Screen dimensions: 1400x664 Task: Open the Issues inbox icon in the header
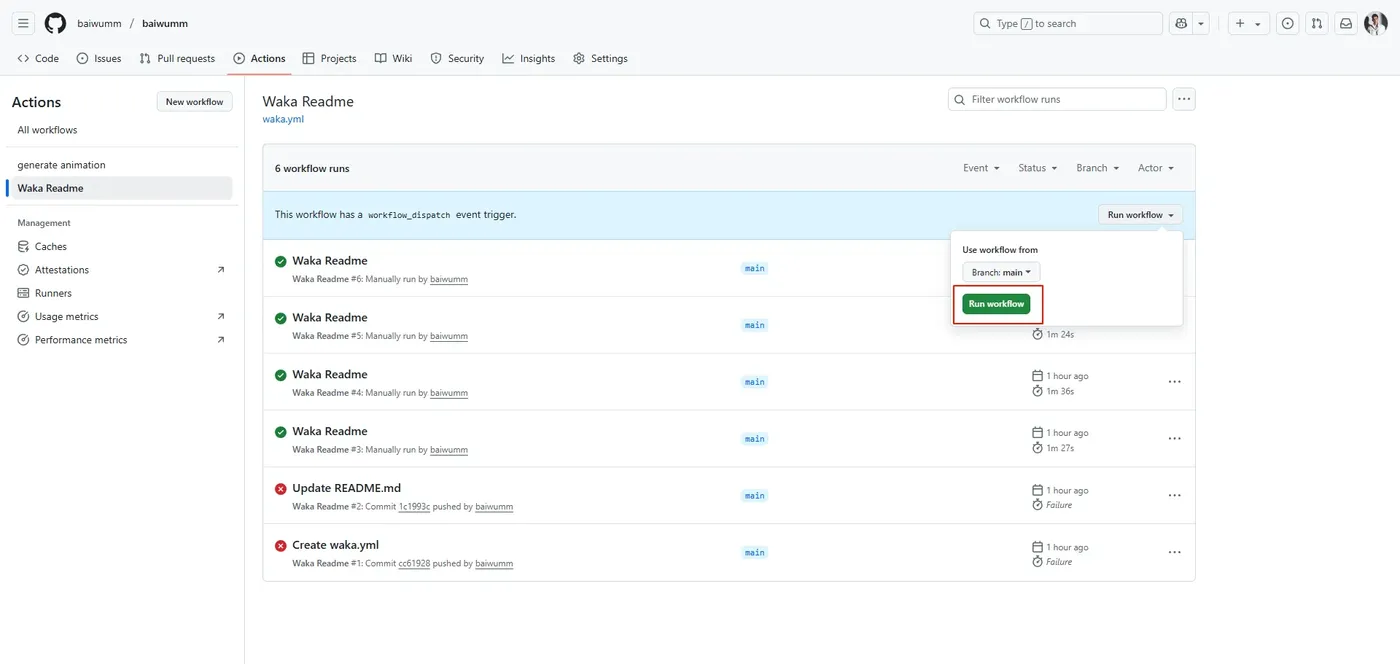[1288, 23]
